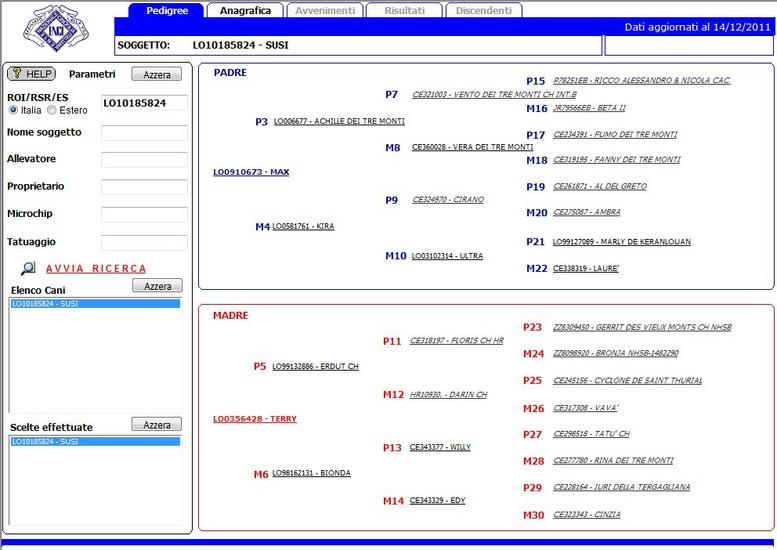The height and width of the screenshot is (550, 777).
Task: Select the Italia radio button
Action: [x=13, y=110]
